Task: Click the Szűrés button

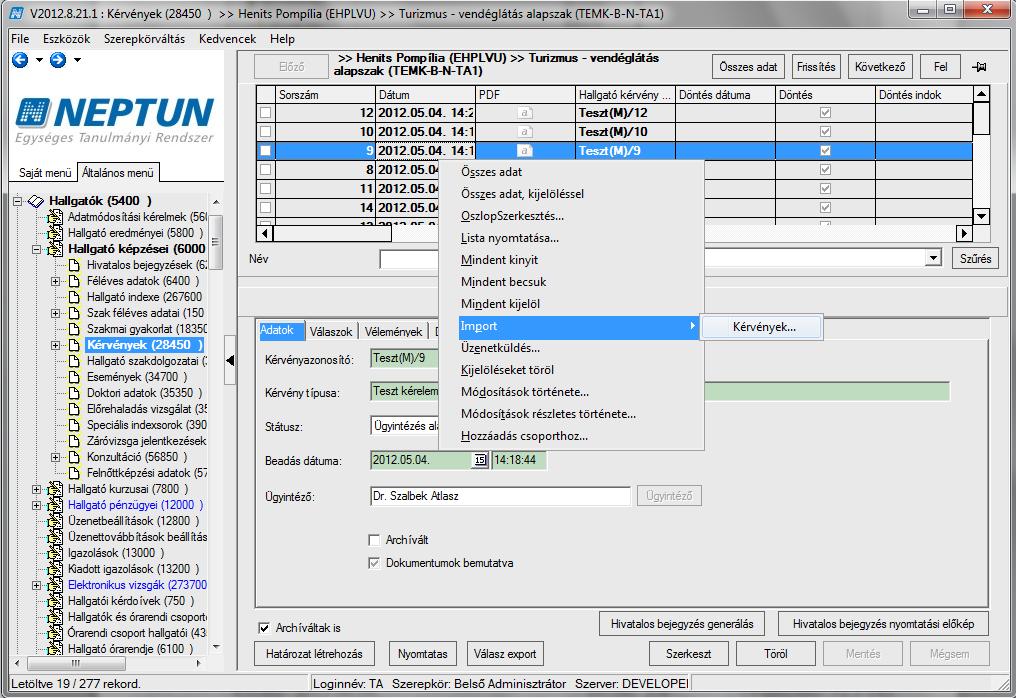Action: click(975, 259)
